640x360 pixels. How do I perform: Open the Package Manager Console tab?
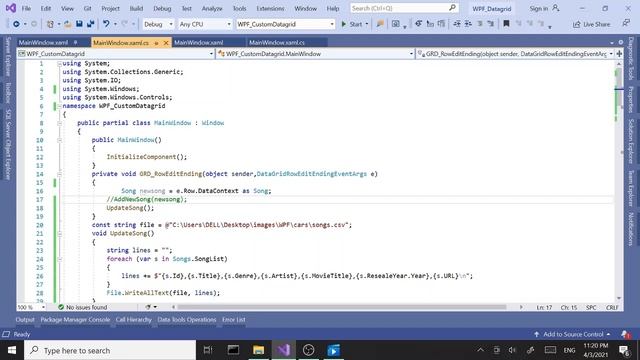[x=75, y=320]
